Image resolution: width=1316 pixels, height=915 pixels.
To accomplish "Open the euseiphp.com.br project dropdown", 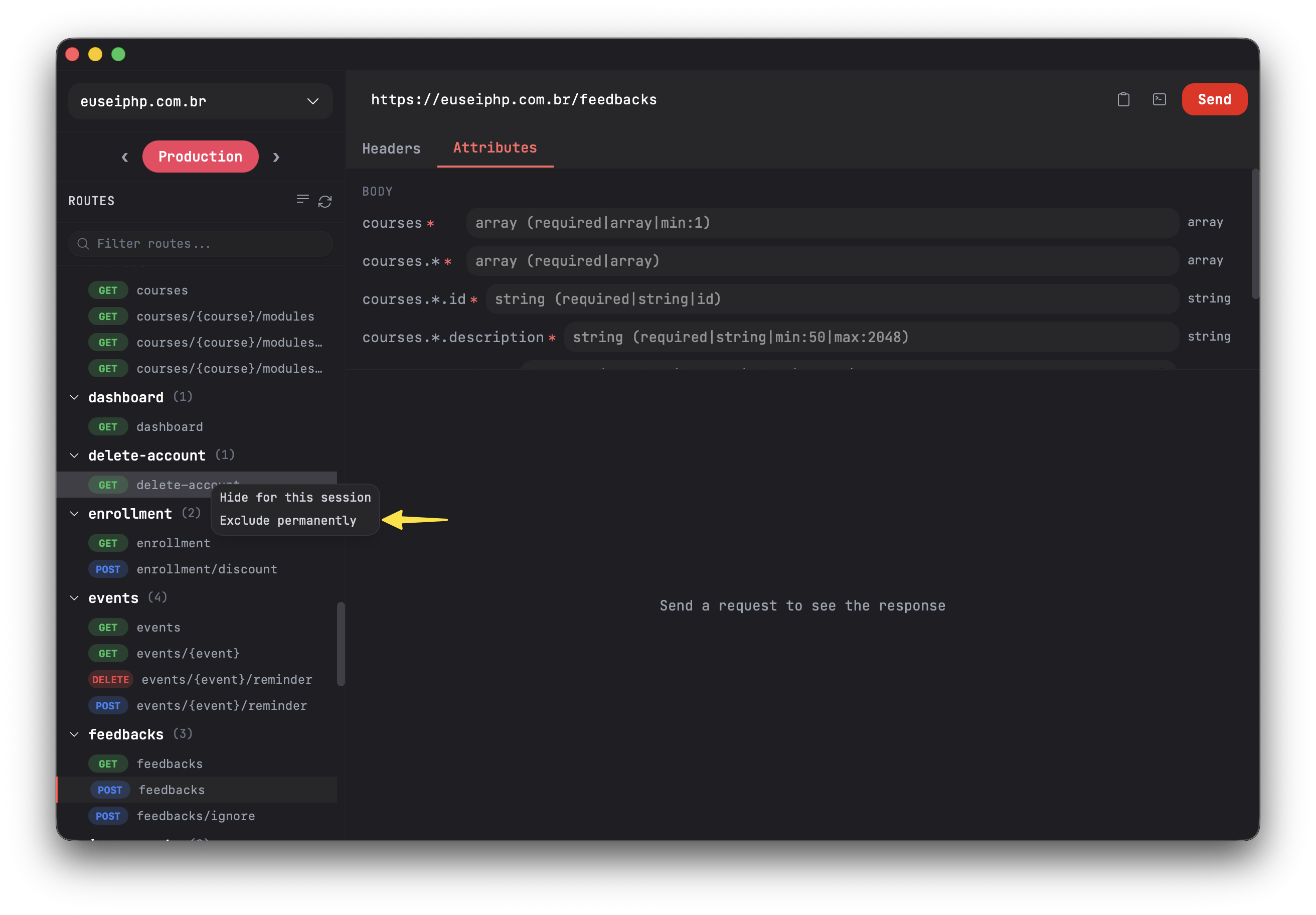I will pos(200,101).
